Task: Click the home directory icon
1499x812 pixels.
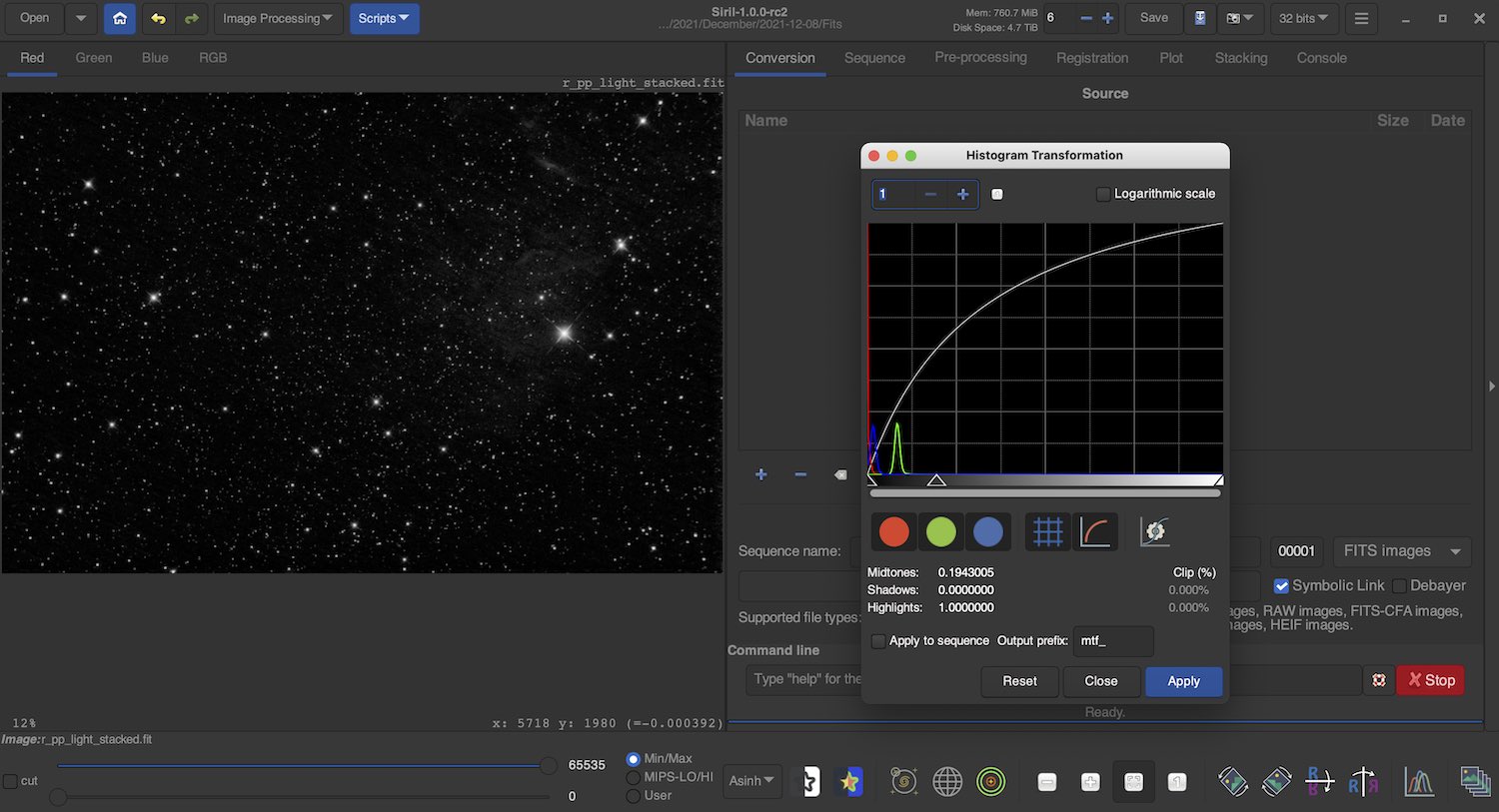Action: (x=120, y=18)
